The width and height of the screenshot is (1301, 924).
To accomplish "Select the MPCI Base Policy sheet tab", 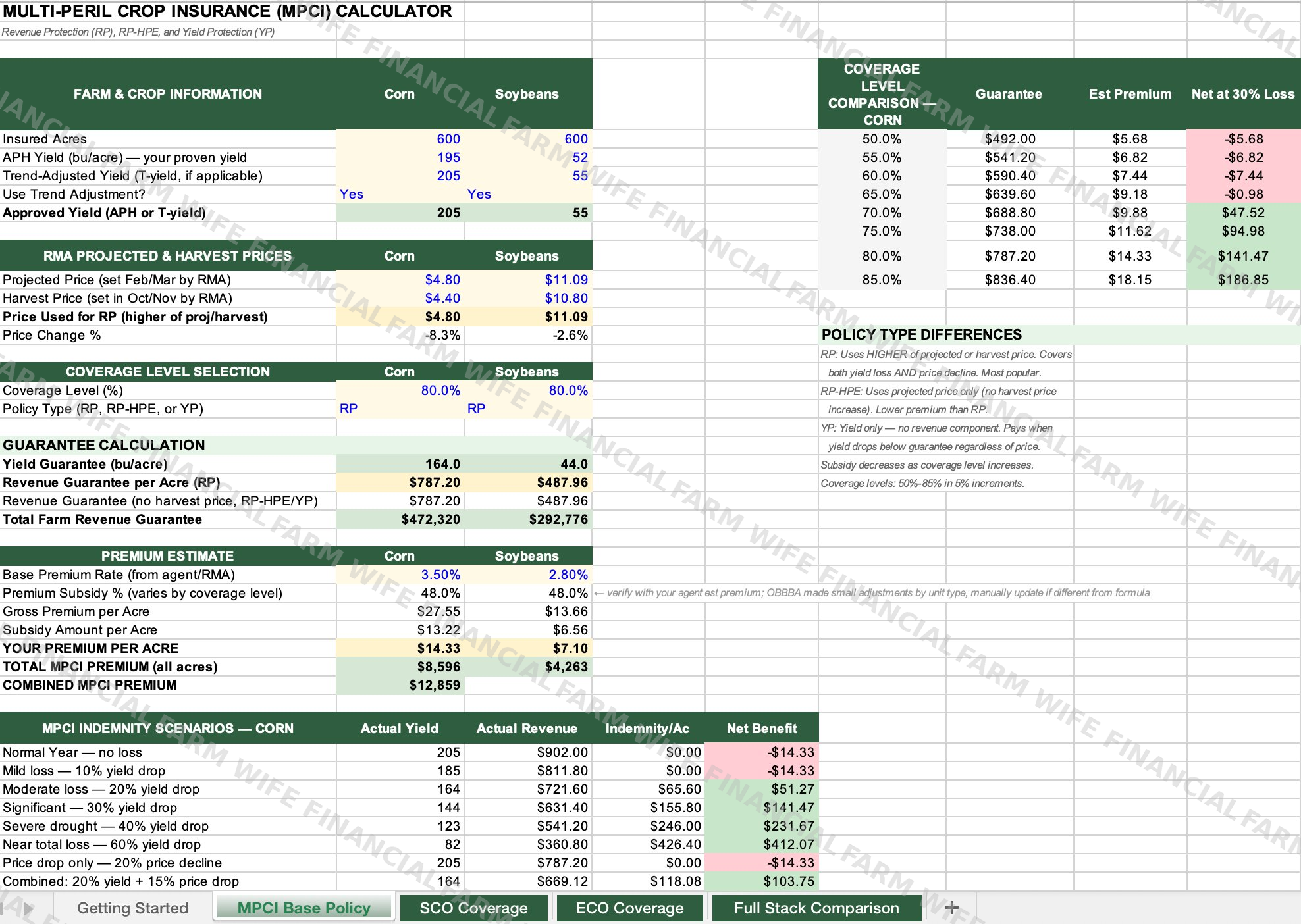I will [304, 908].
